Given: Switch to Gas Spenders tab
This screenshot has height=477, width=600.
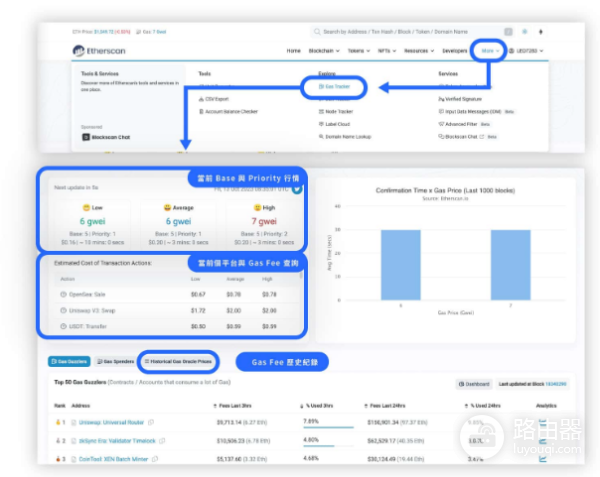Looking at the screenshot, I should (x=116, y=361).
